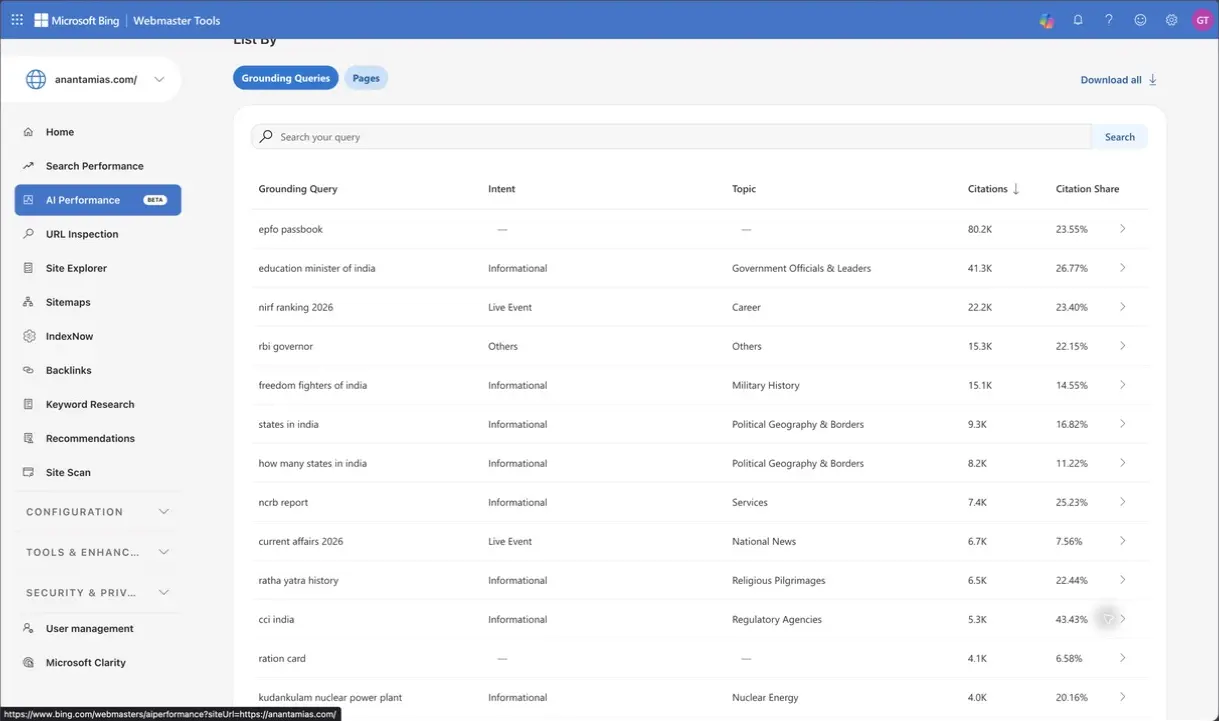Expand the ncrb report row chevron

[1122, 502]
